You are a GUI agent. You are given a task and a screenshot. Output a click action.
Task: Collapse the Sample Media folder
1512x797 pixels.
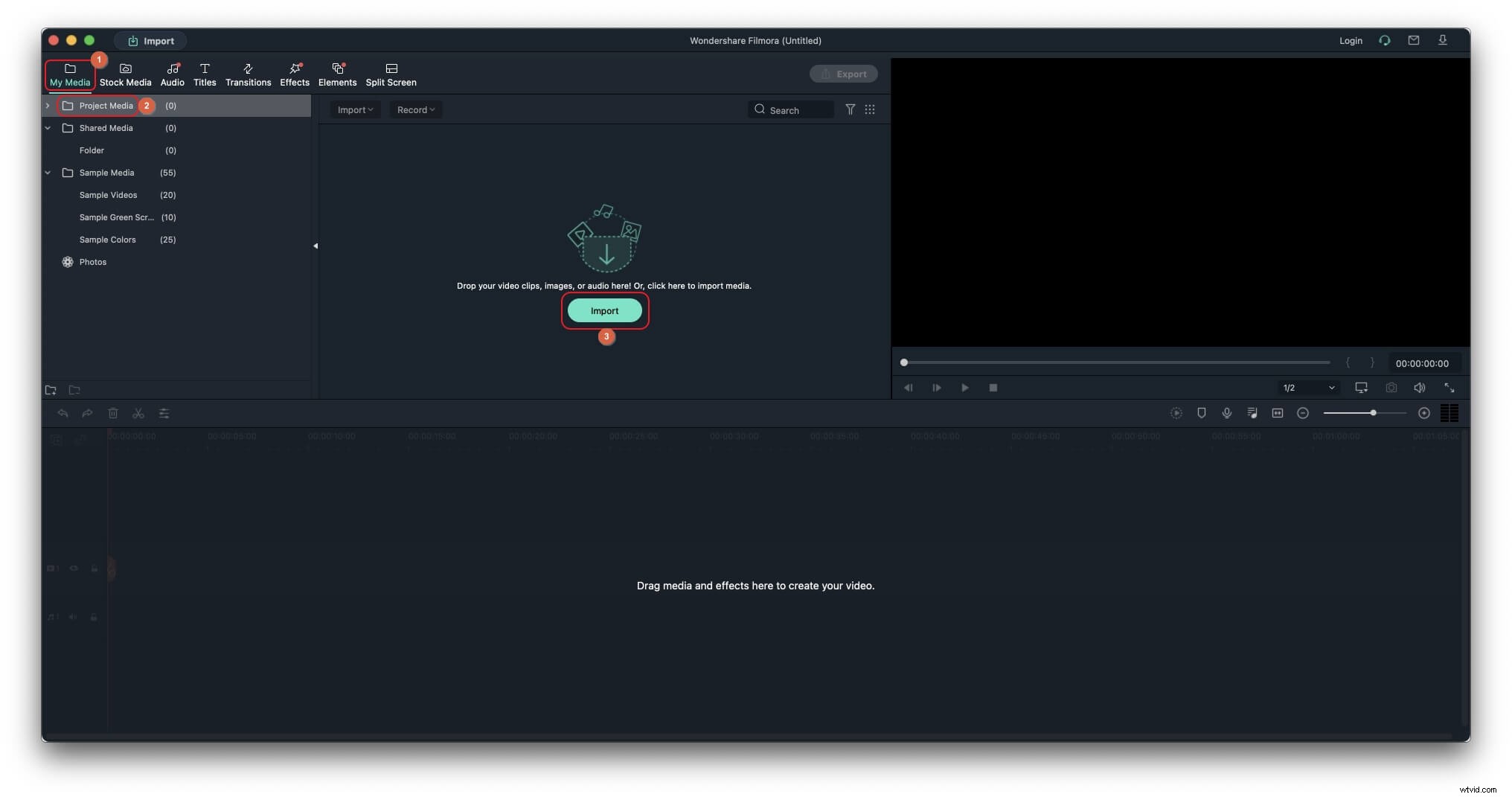point(48,173)
